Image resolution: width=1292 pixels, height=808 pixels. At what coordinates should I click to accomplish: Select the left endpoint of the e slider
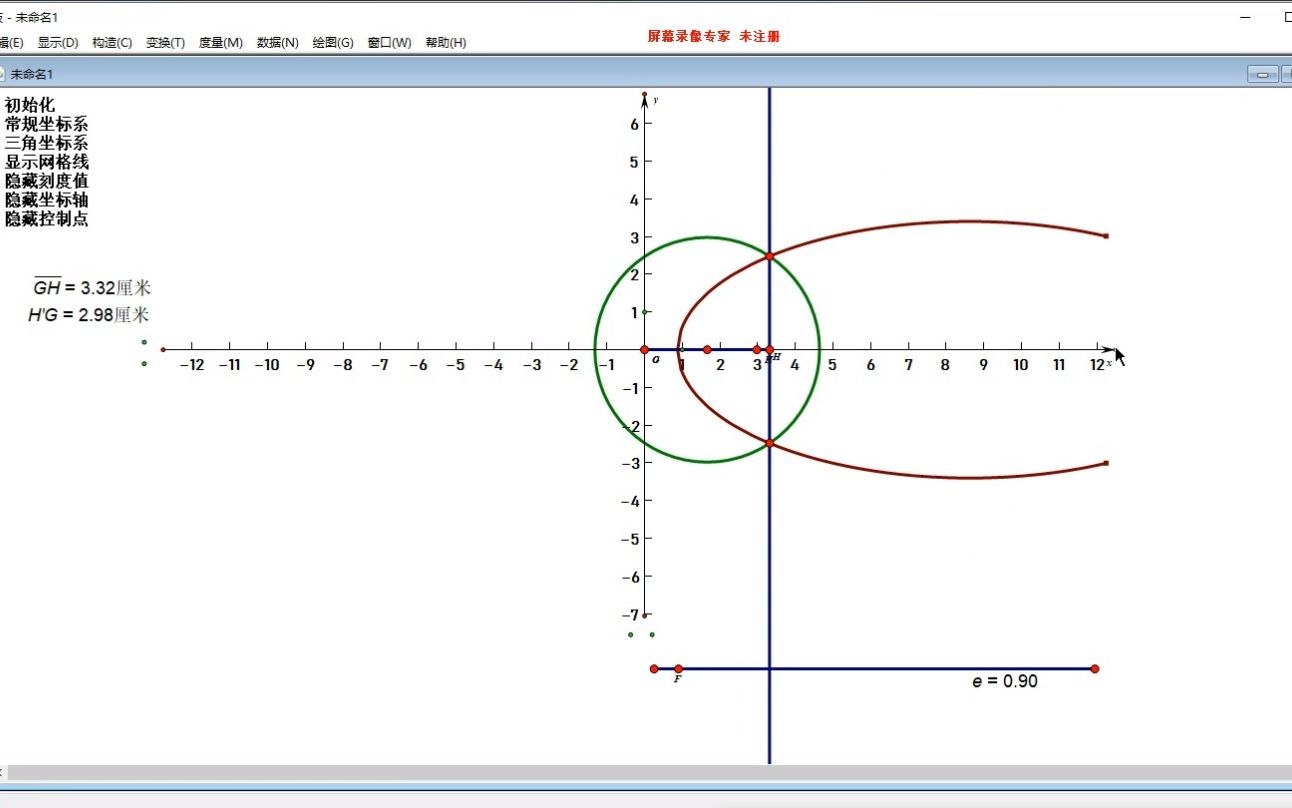point(654,668)
